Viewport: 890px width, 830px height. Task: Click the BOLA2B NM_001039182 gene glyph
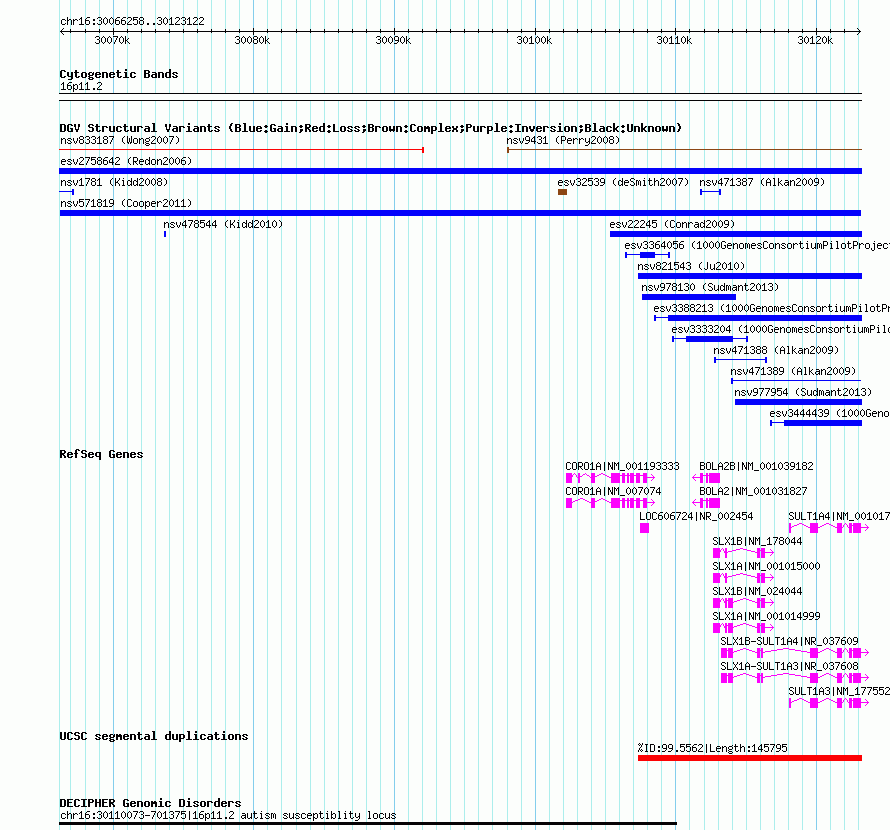coord(706,478)
